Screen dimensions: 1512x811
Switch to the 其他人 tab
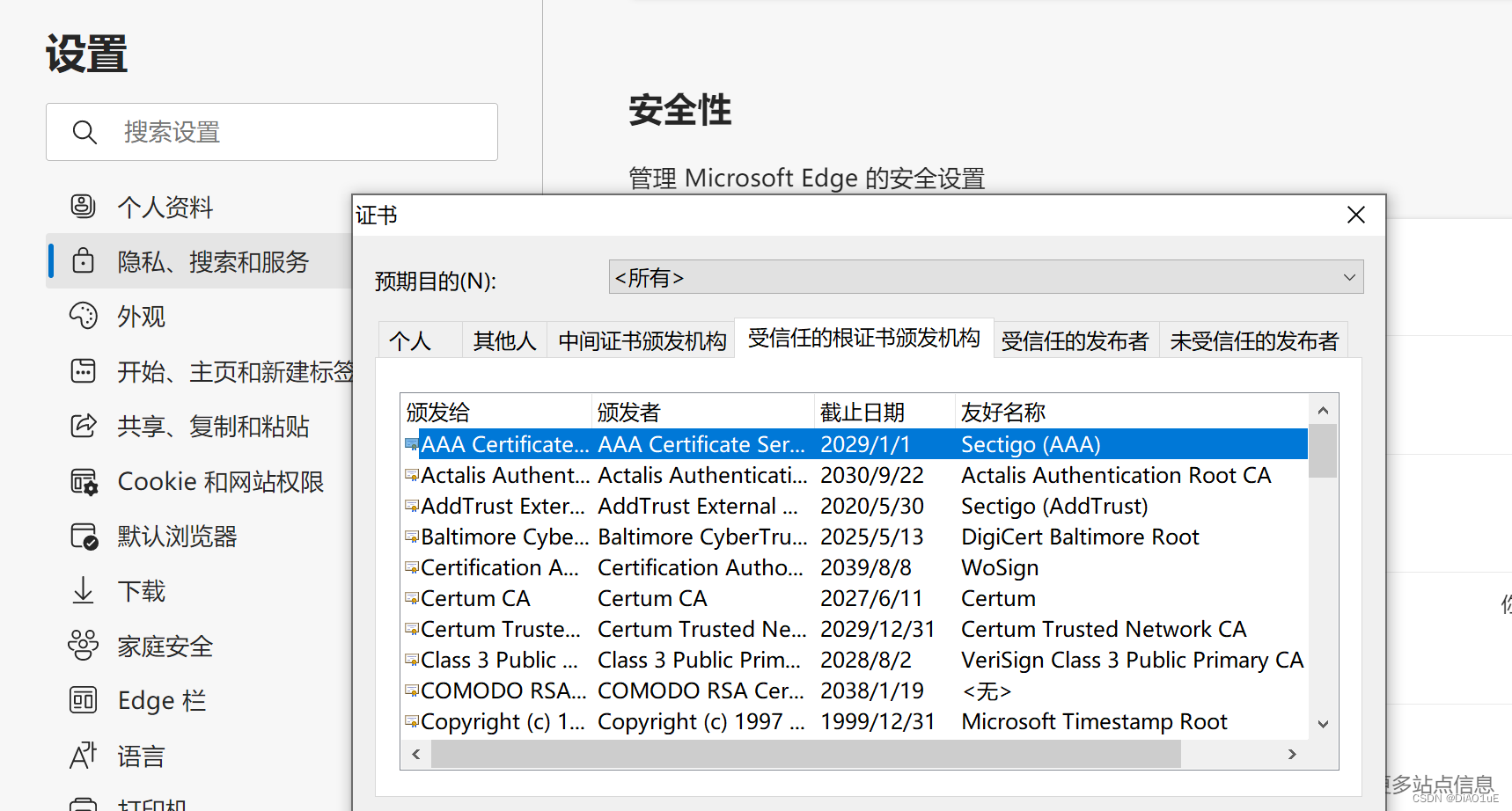(x=504, y=340)
